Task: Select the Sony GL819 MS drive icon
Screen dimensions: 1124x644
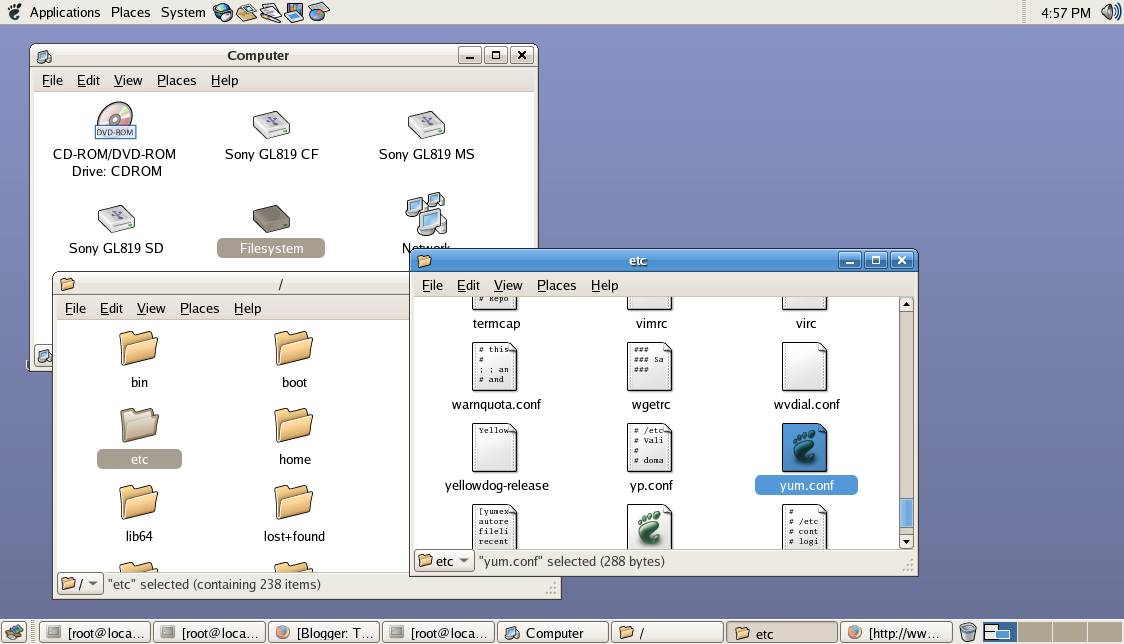Action: click(x=426, y=125)
